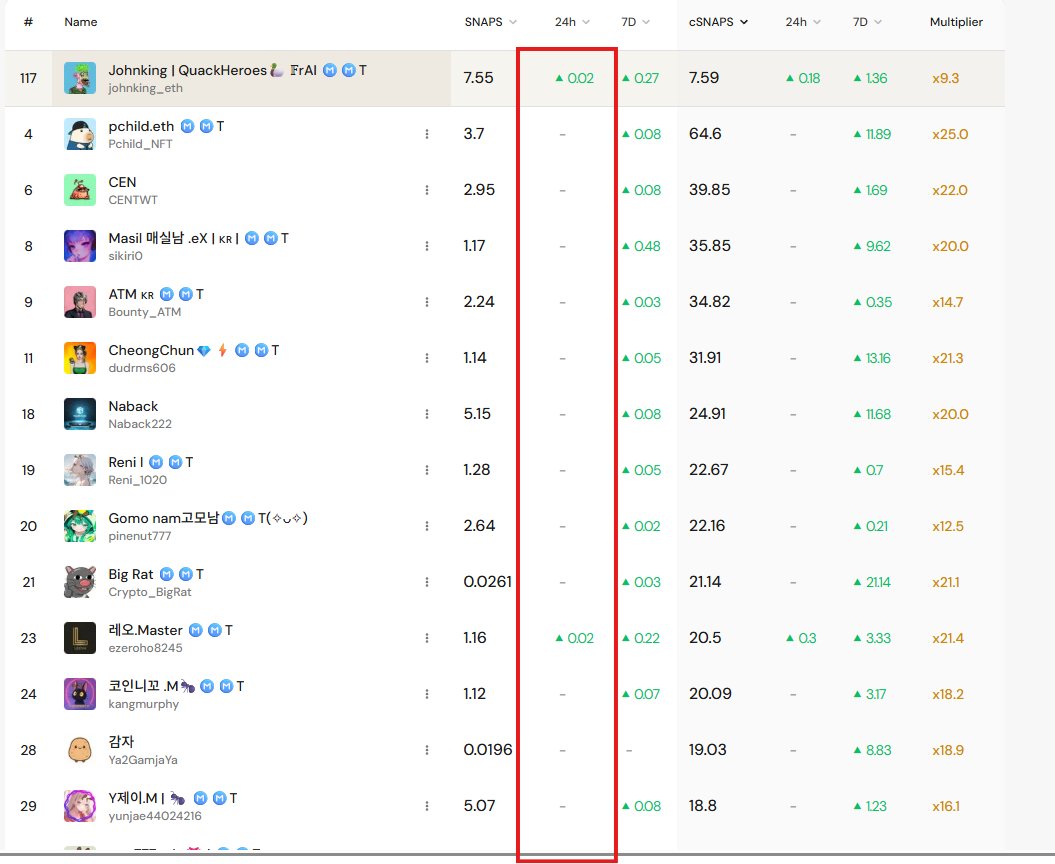Click the multiplier value x9.3
1055x864 pixels.
[x=945, y=78]
